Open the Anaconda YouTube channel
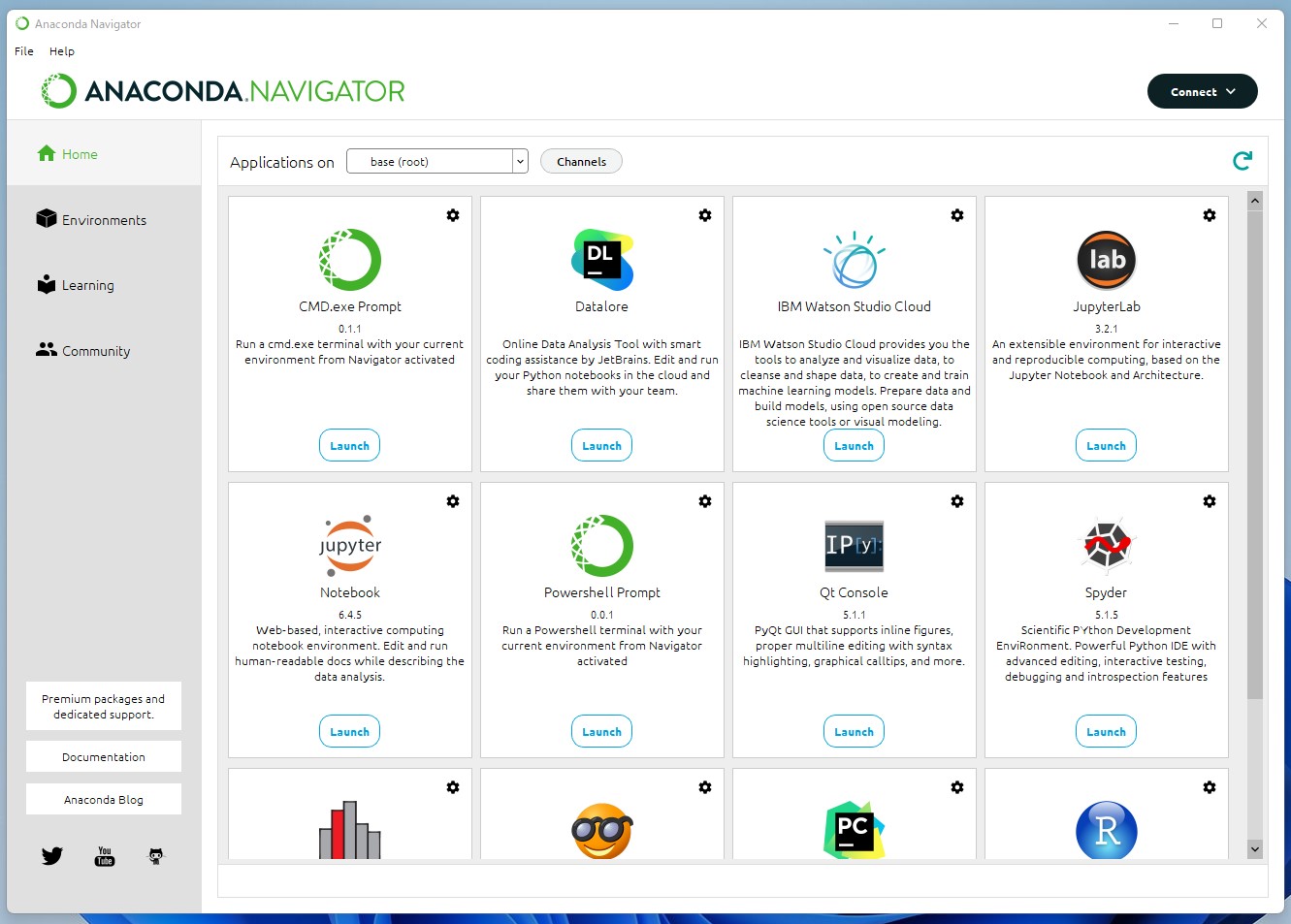Screen dimensions: 1291x924 point(105,856)
